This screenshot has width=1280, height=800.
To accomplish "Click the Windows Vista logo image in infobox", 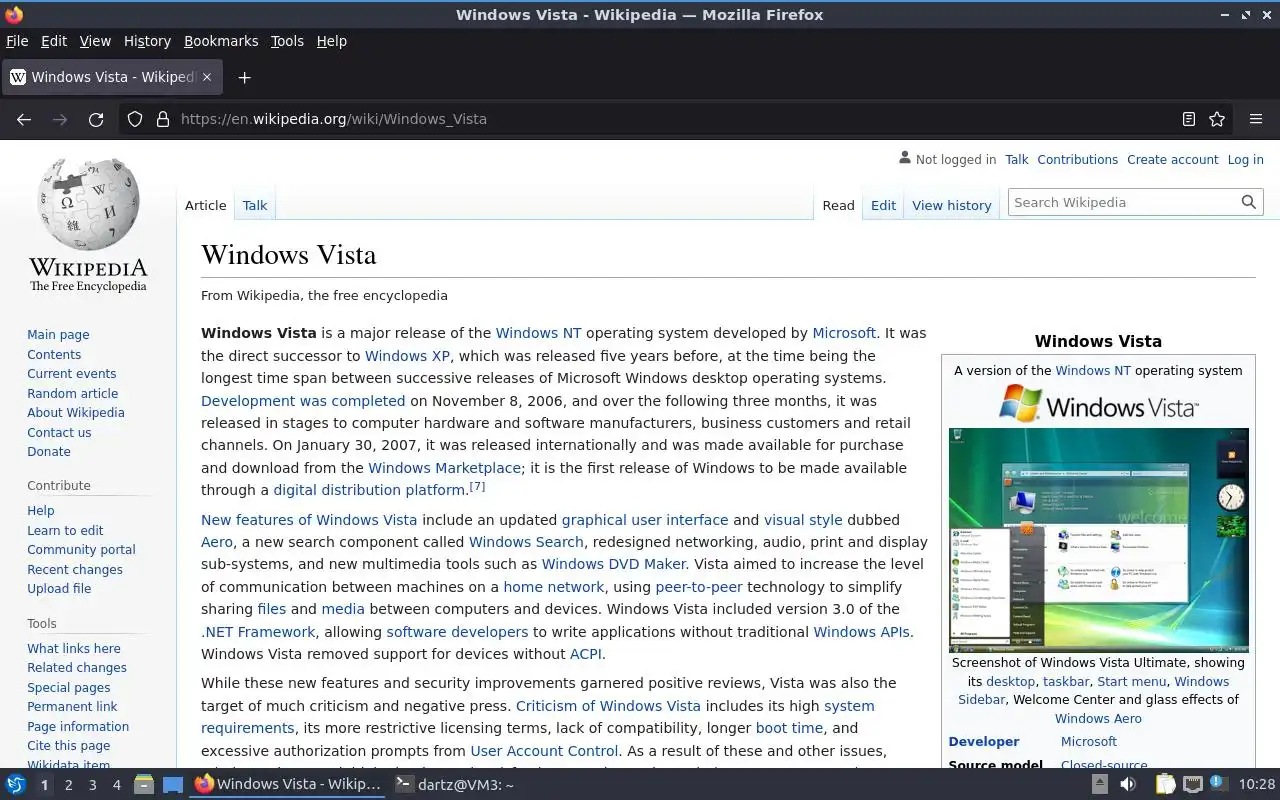I will click(x=1098, y=404).
